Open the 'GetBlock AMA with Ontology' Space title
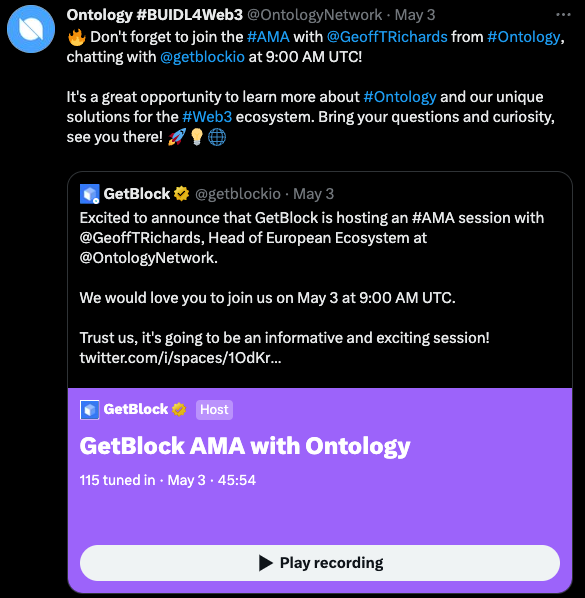585x598 pixels. (245, 445)
